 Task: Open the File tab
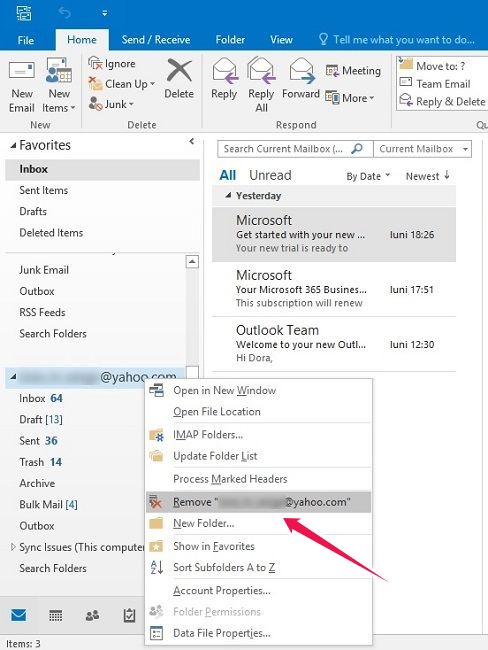click(x=26, y=40)
